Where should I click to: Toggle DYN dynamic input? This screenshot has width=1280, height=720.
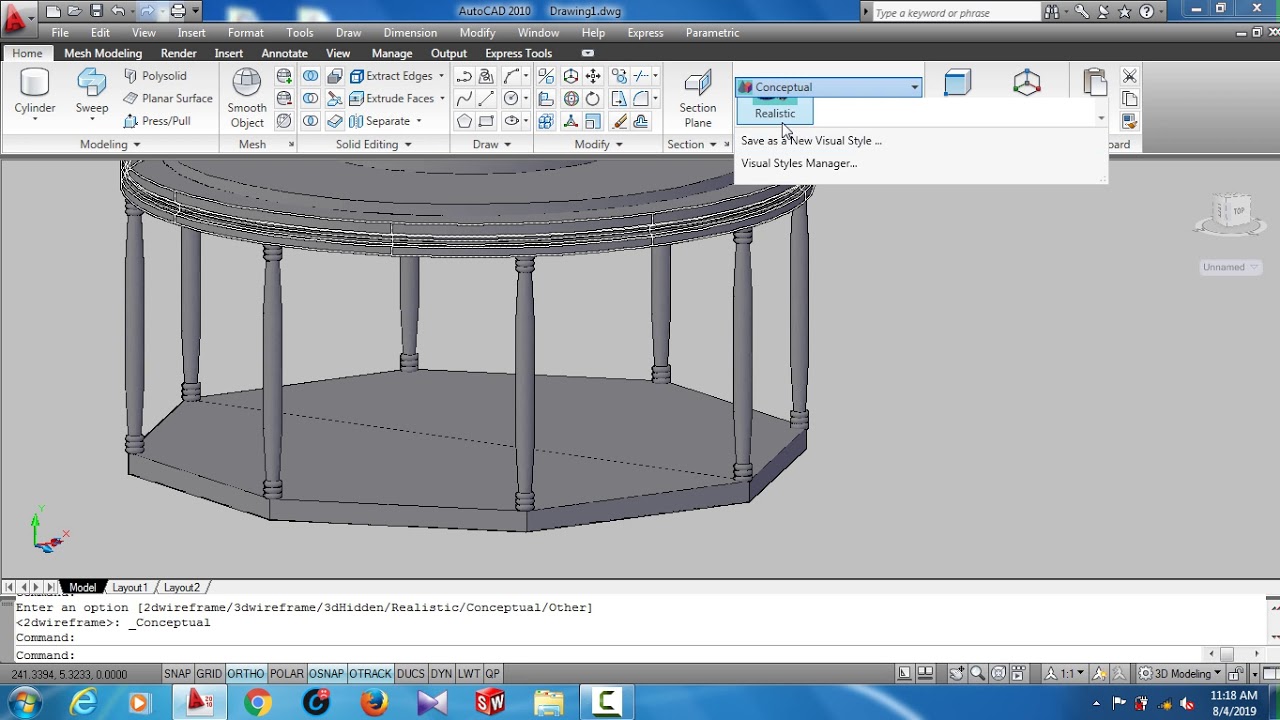pyautogui.click(x=441, y=674)
